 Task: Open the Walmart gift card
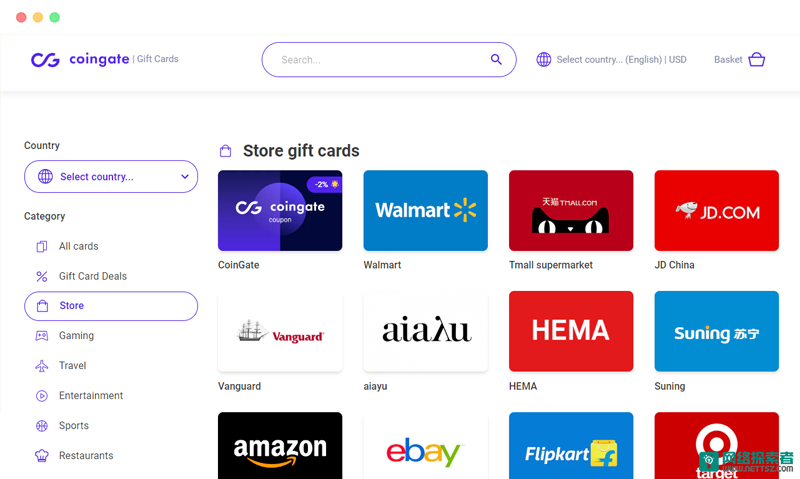(x=426, y=210)
